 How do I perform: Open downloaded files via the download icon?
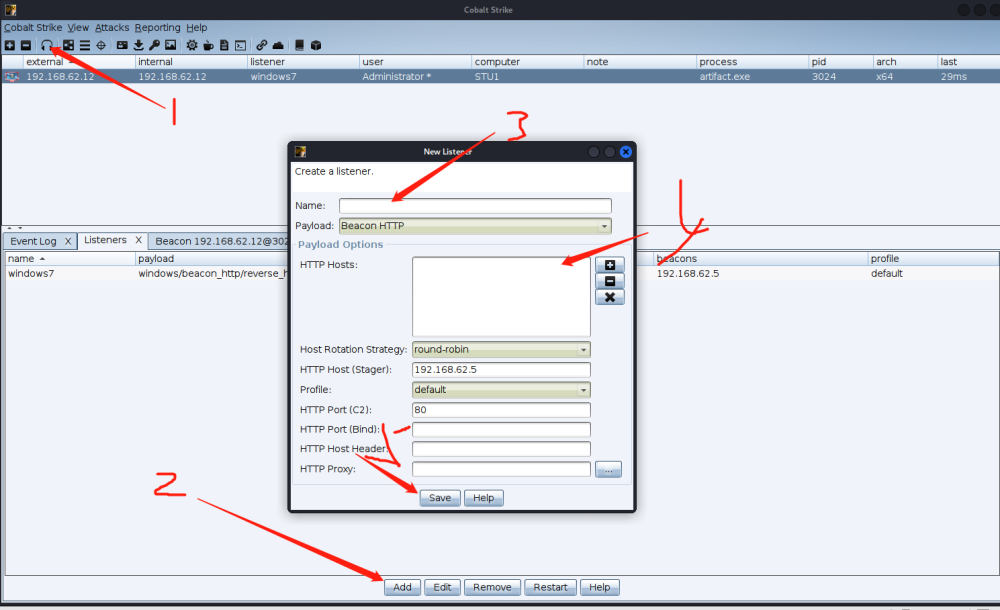tap(138, 45)
